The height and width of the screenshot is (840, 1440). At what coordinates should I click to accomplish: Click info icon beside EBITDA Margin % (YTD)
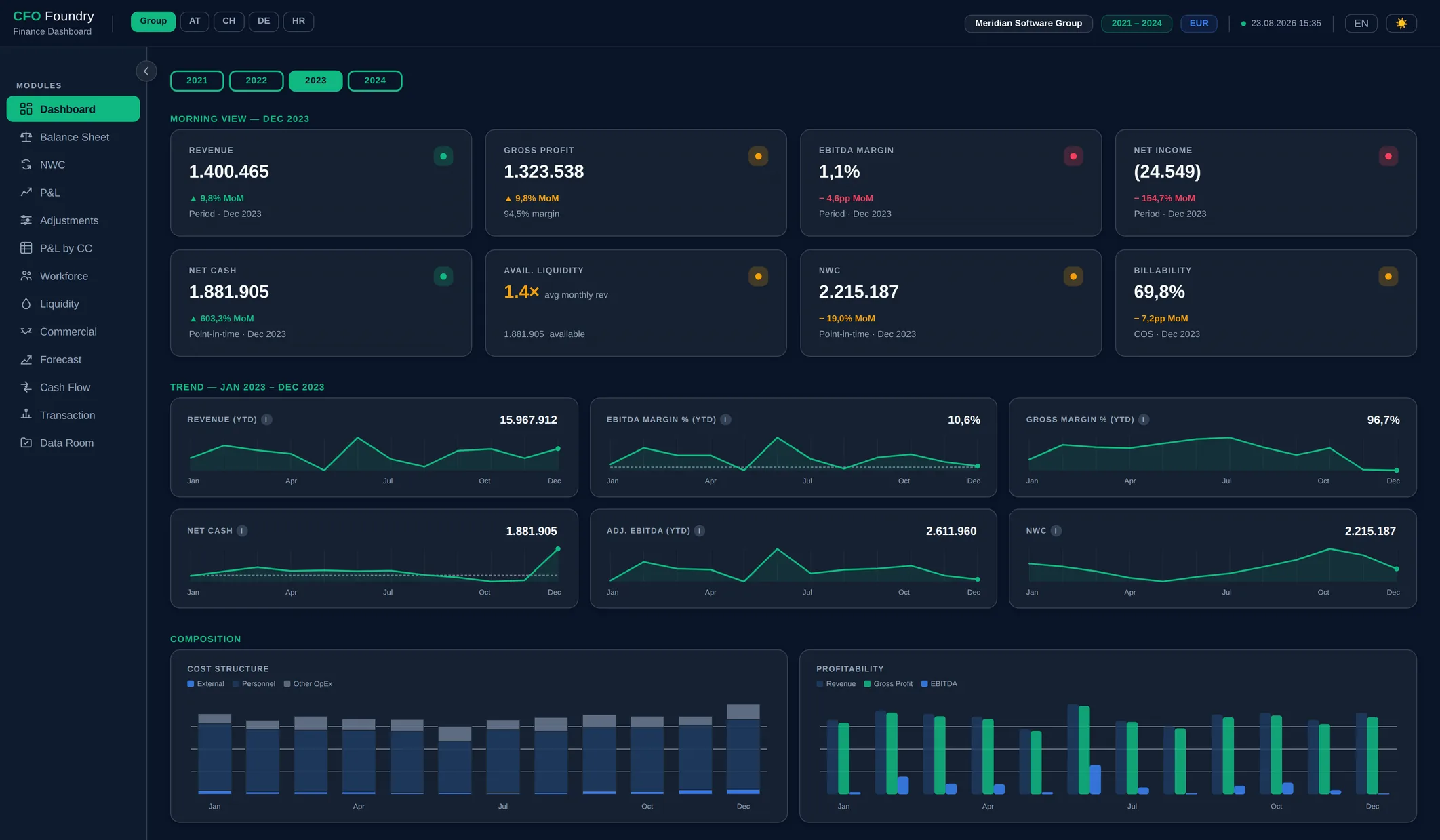click(725, 420)
